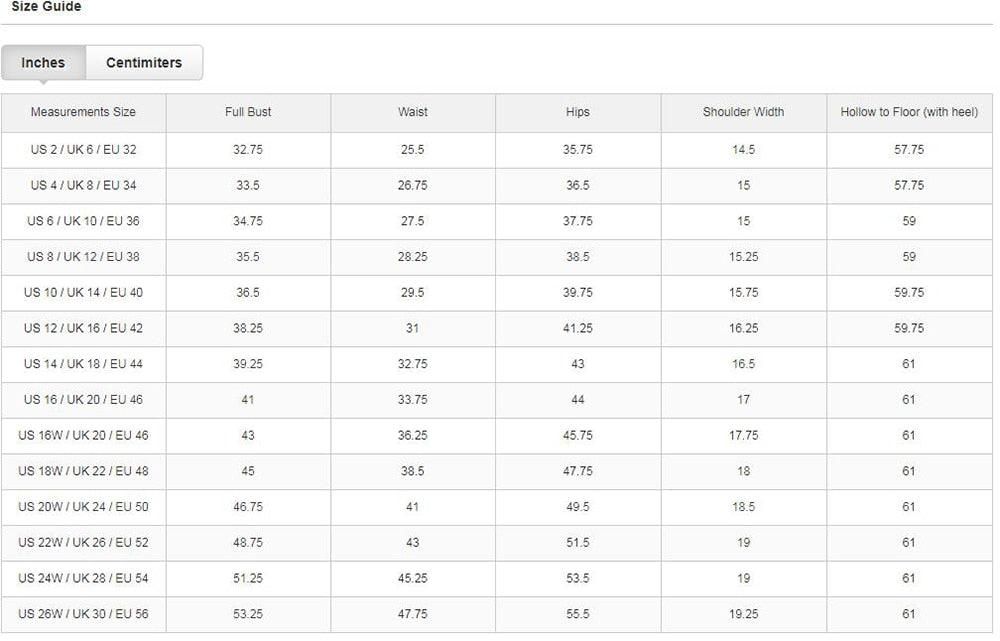Select the US 6 / UK 10 row label
This screenshot has height=641, width=1000.
[x=83, y=221]
